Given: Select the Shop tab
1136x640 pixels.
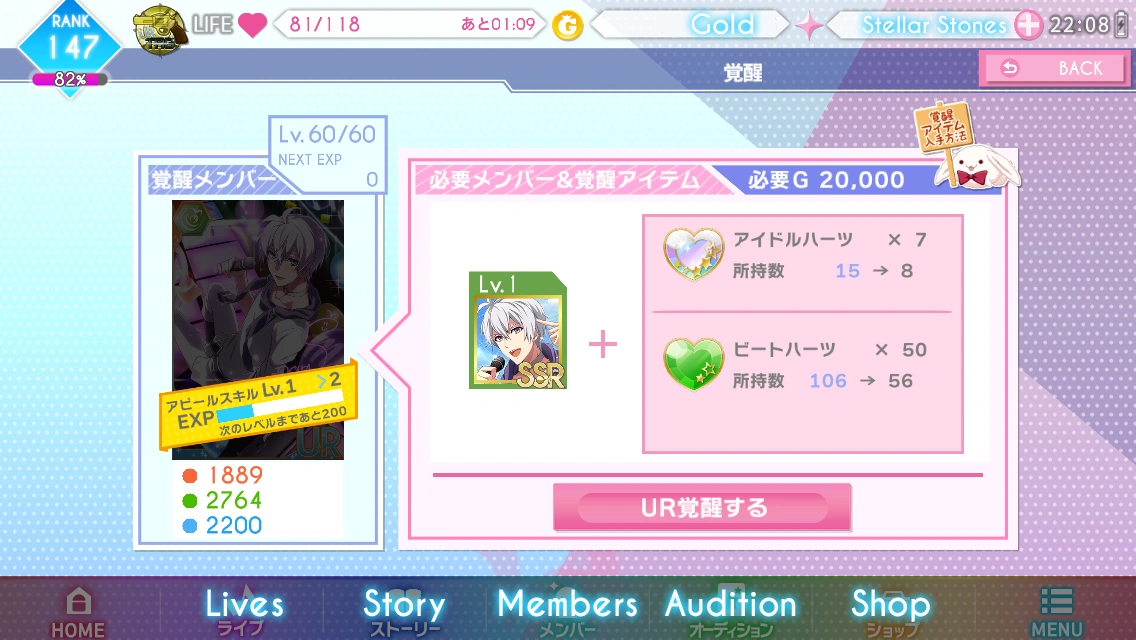Looking at the screenshot, I should [x=890, y=610].
